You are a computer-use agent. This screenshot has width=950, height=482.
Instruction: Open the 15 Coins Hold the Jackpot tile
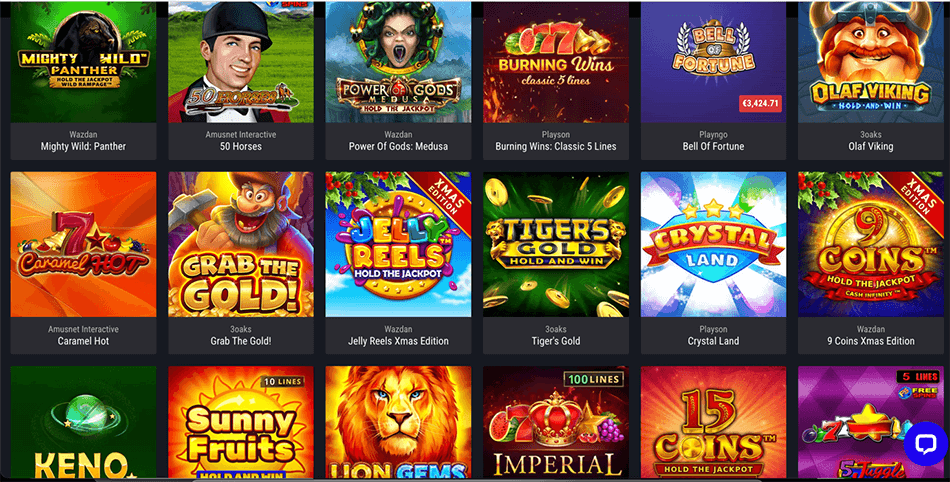713,422
